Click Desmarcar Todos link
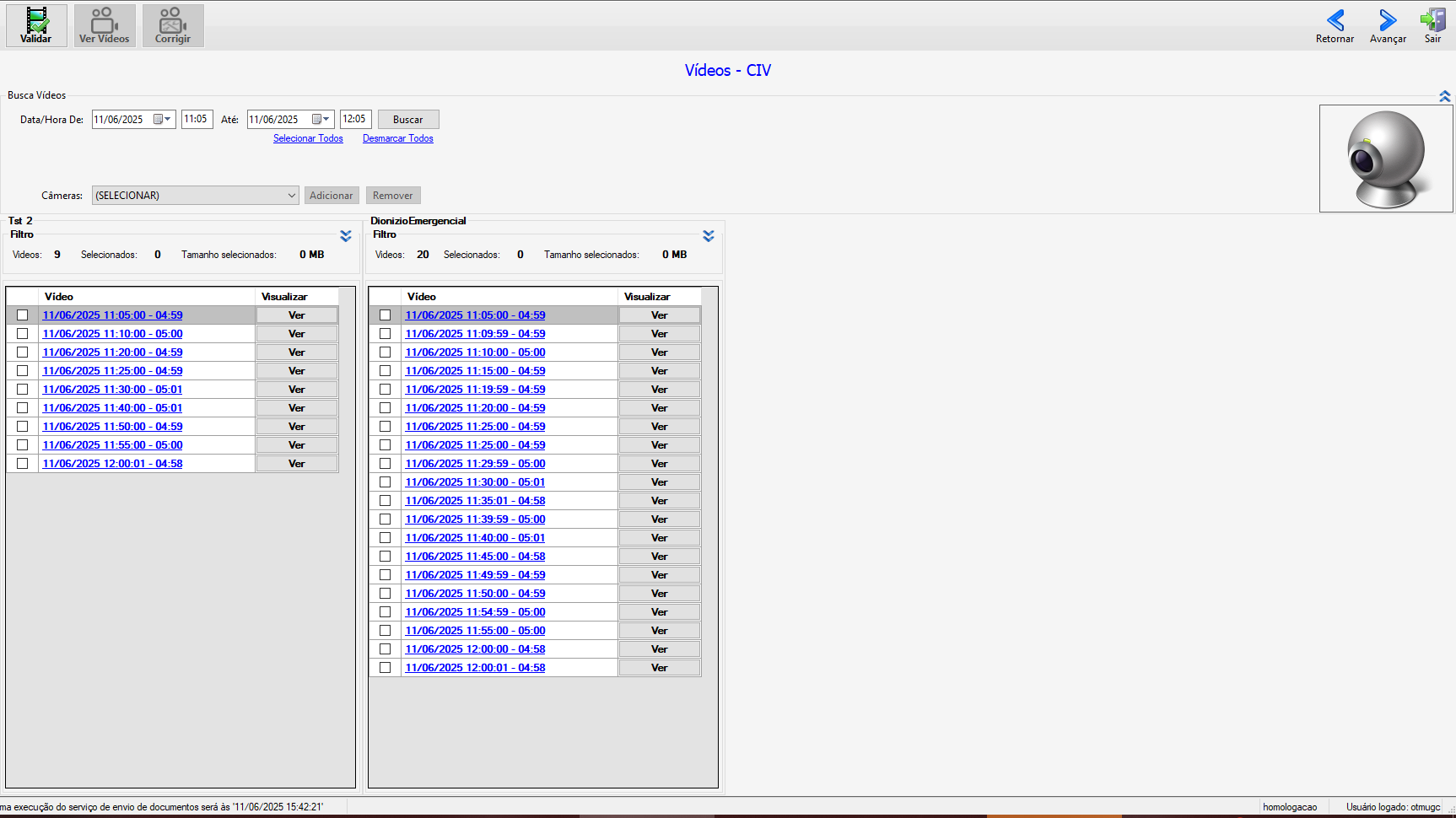Viewport: 1456px width, 818px height. point(398,138)
